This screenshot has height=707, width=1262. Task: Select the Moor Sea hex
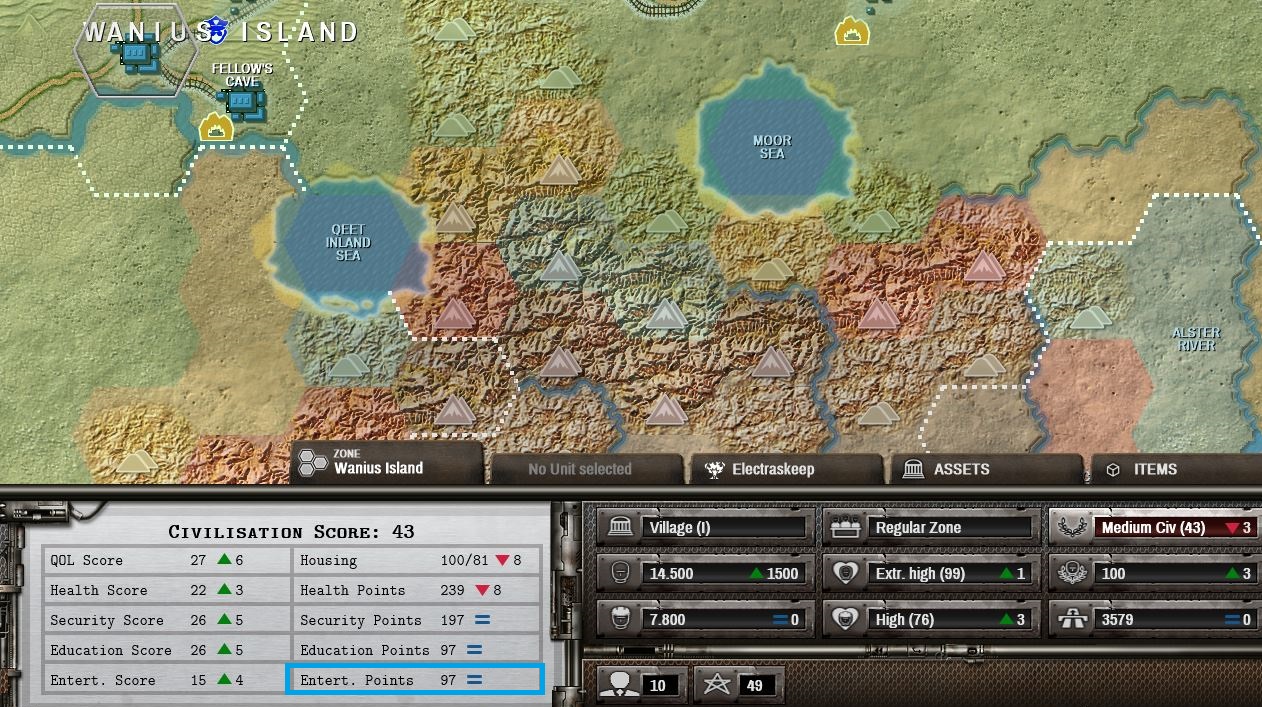[x=771, y=147]
